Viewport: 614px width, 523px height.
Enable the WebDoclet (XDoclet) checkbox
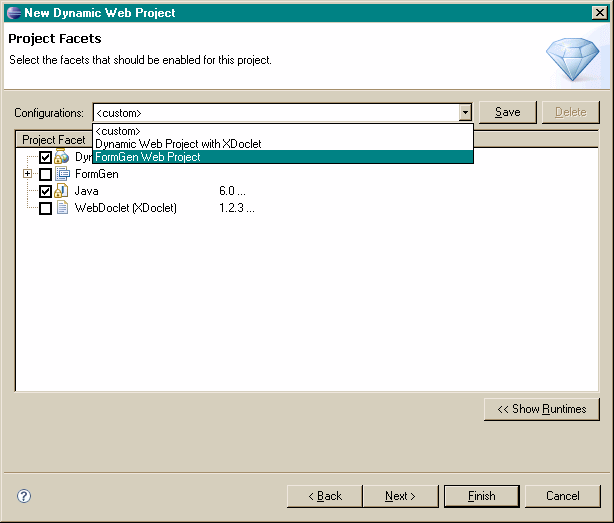[x=45, y=208]
